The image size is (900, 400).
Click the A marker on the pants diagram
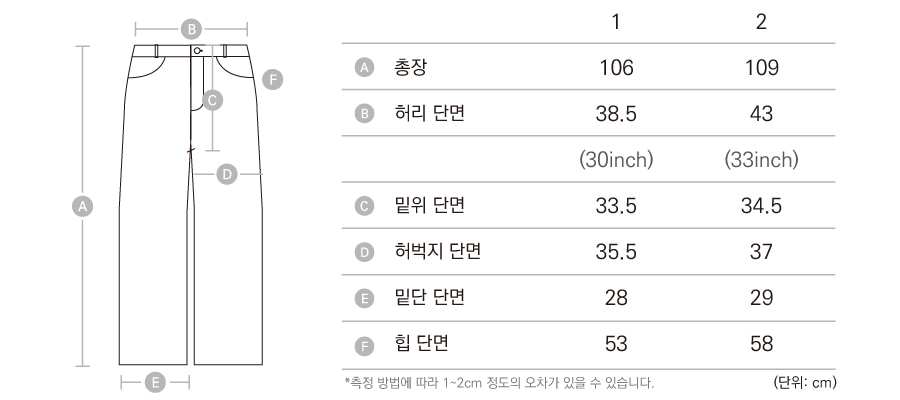pyautogui.click(x=83, y=206)
